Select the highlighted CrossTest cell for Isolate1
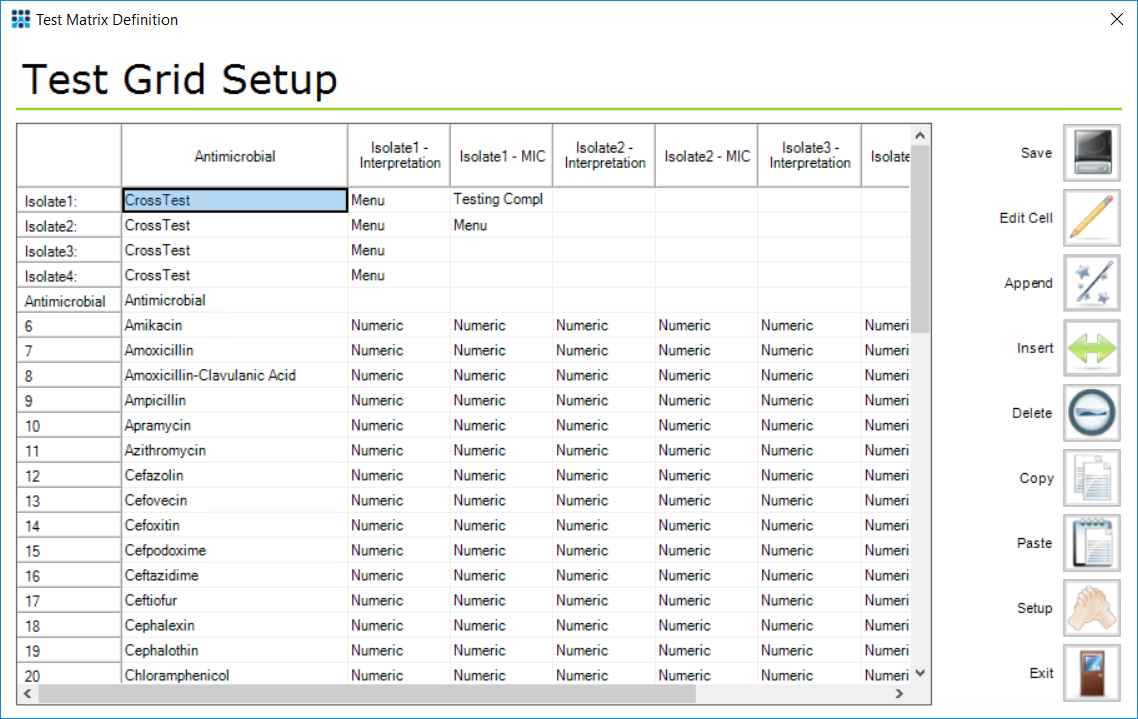 (234, 200)
